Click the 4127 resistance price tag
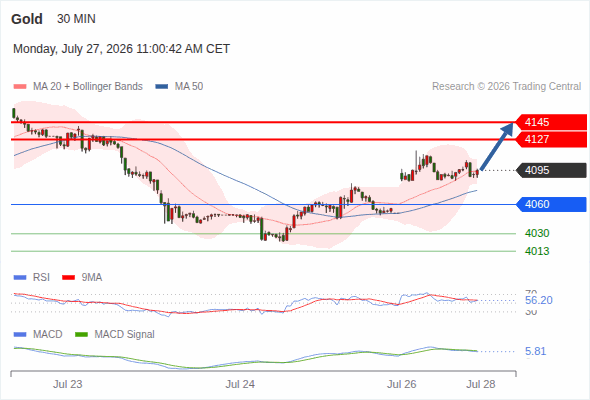Image resolution: width=590 pixels, height=400 pixels. (551, 139)
